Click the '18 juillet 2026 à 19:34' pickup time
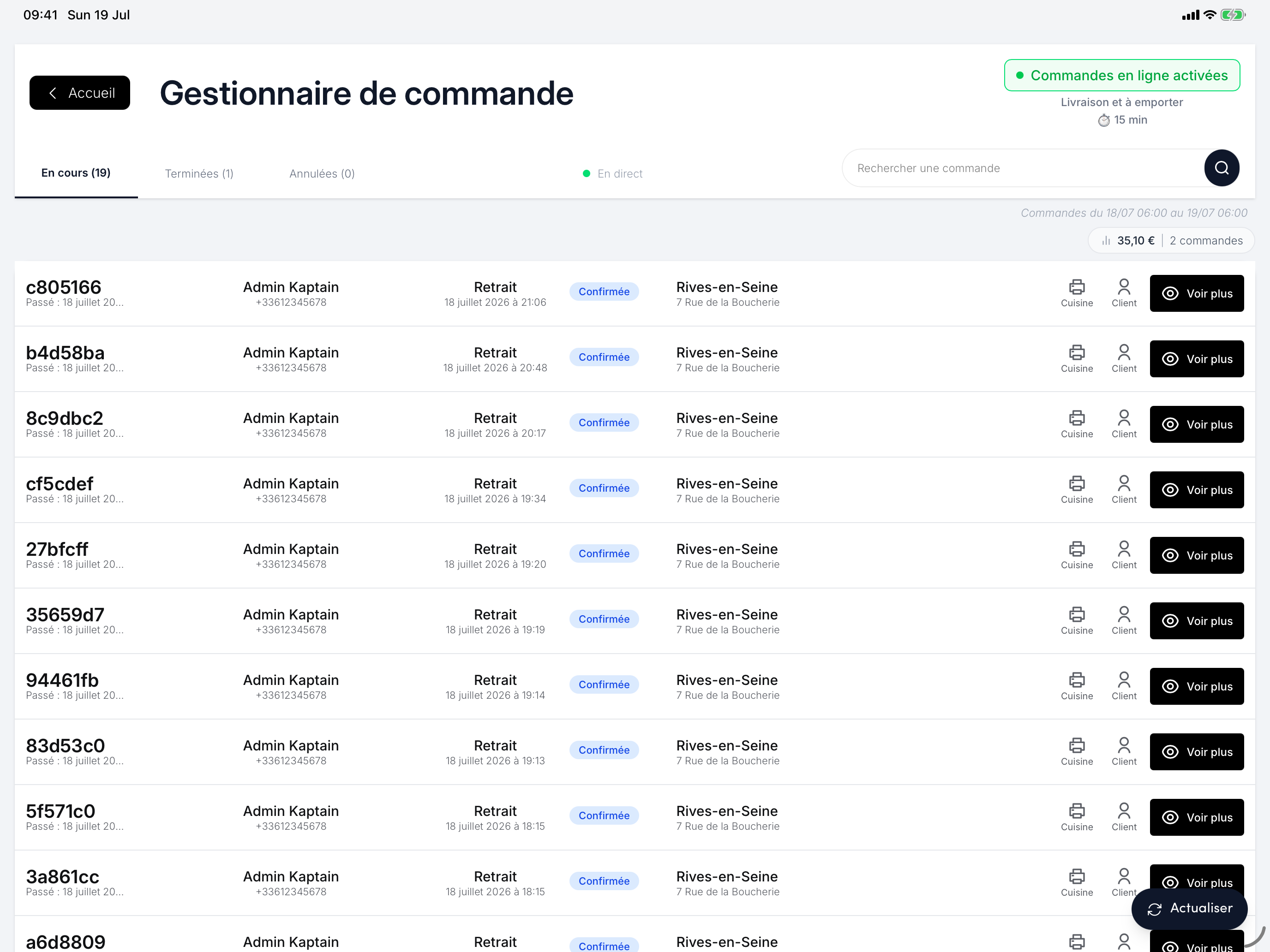 495,499
